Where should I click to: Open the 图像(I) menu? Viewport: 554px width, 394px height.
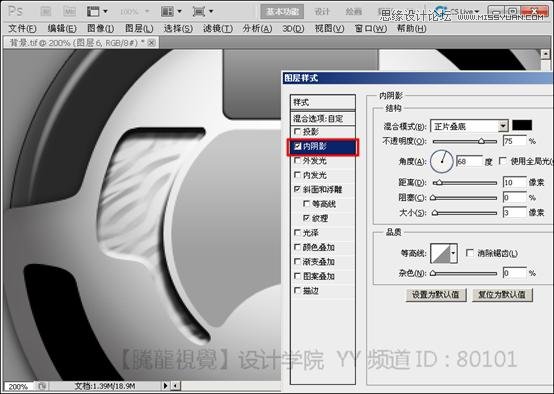(x=100, y=28)
